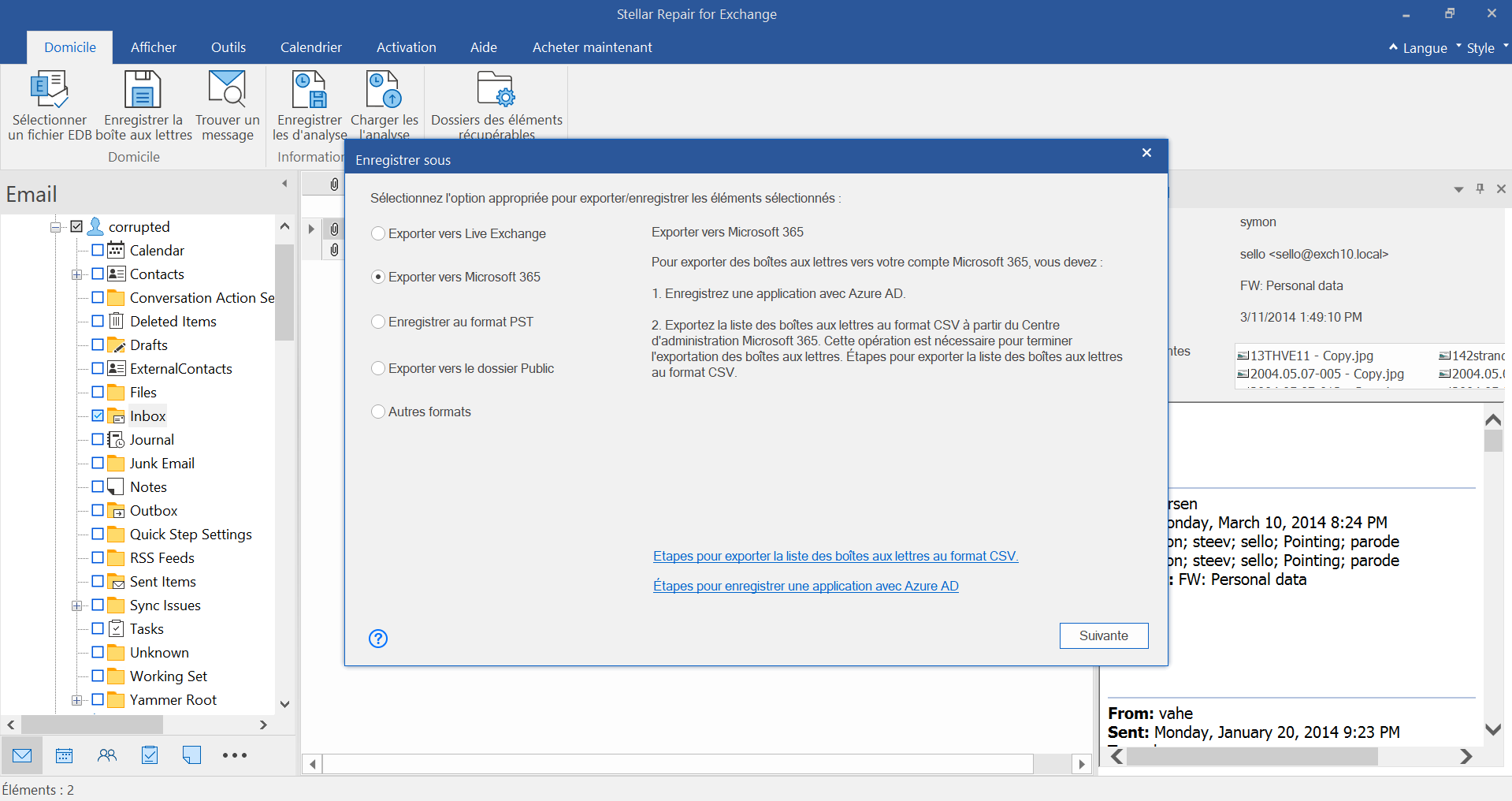Select Enregistrer au format PST option
The width and height of the screenshot is (1512, 801).
click(378, 322)
